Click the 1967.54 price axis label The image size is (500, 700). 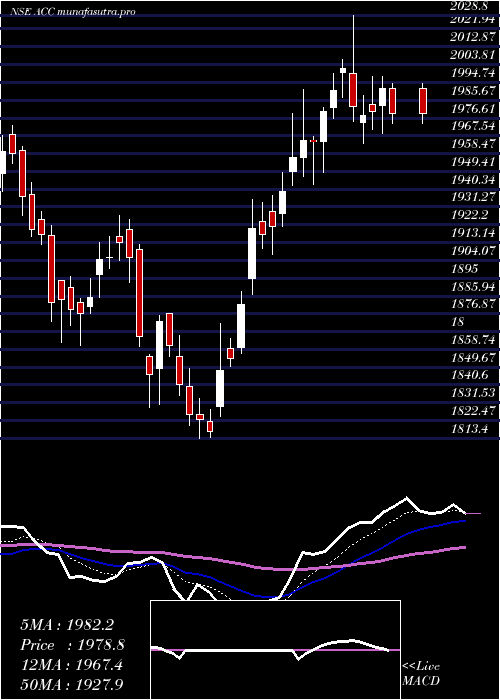point(474,126)
